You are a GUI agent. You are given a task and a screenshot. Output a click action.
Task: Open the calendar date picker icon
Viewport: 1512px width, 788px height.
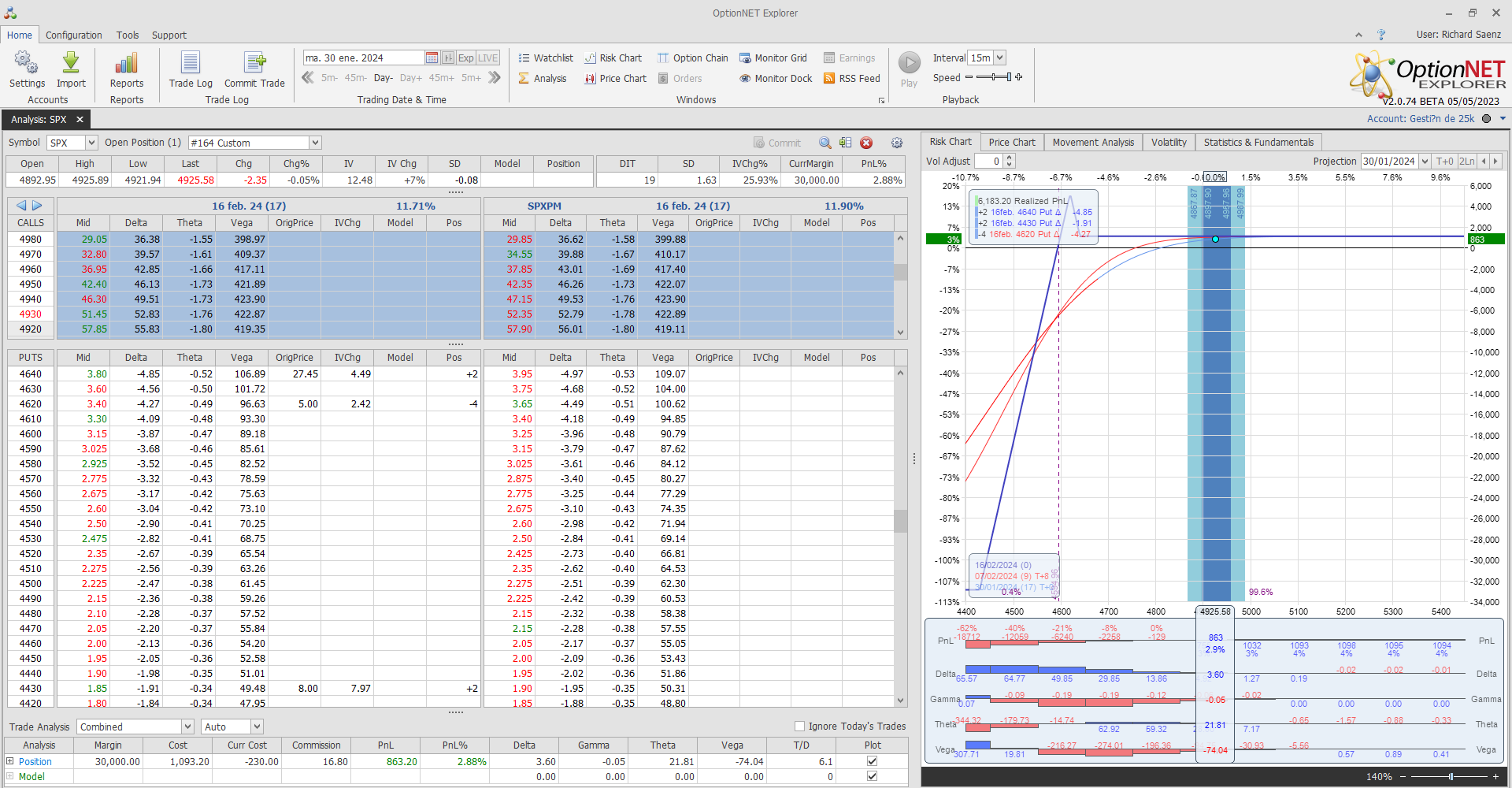432,58
